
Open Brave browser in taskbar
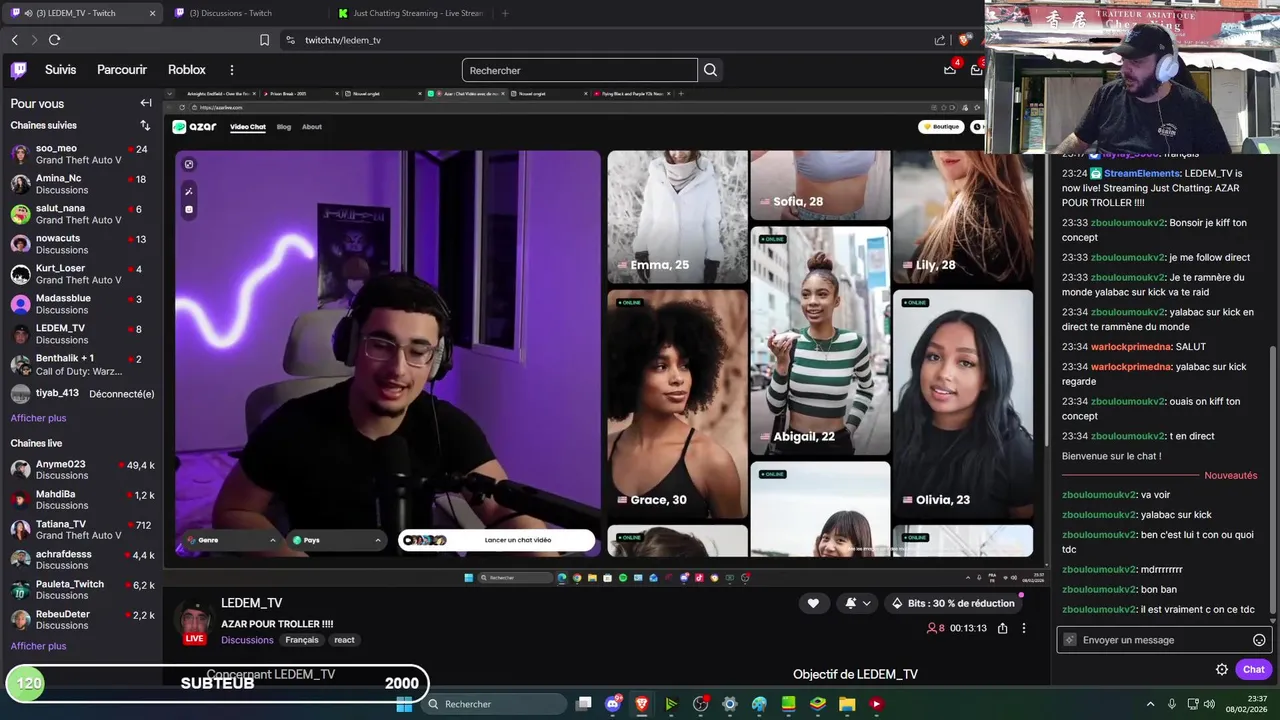point(642,704)
